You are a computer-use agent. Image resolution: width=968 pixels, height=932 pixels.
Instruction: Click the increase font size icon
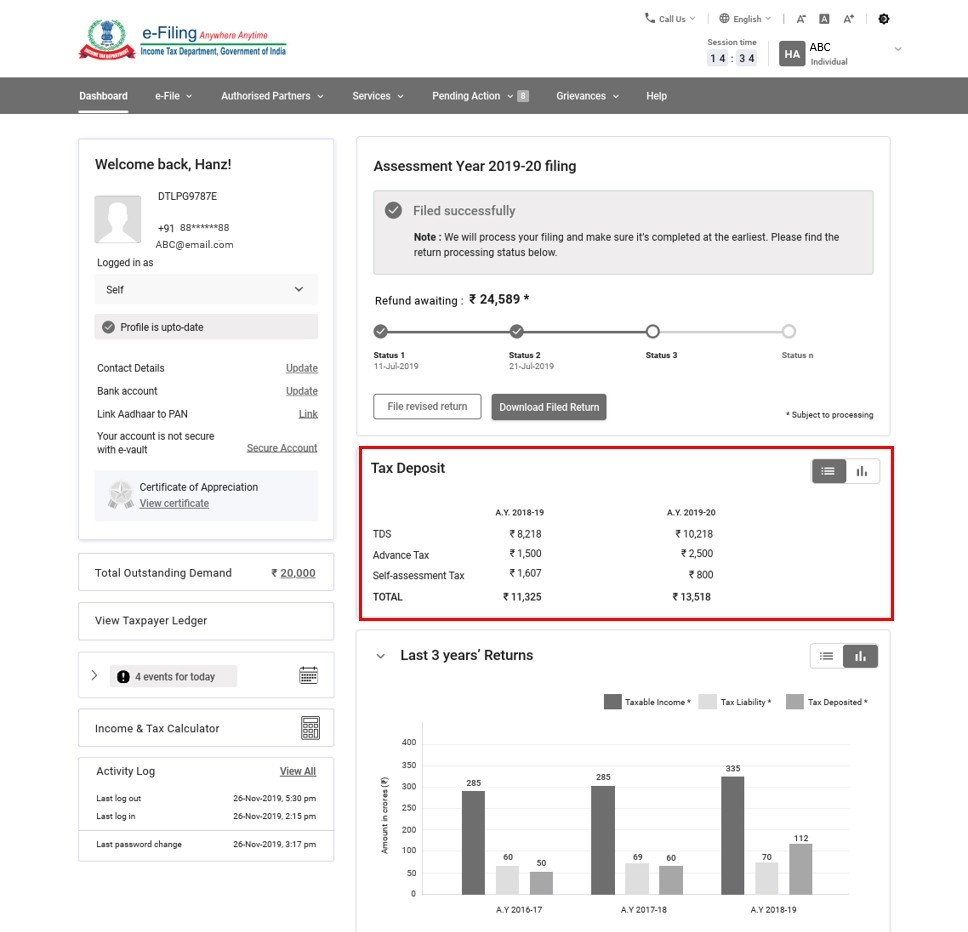pyautogui.click(x=849, y=19)
